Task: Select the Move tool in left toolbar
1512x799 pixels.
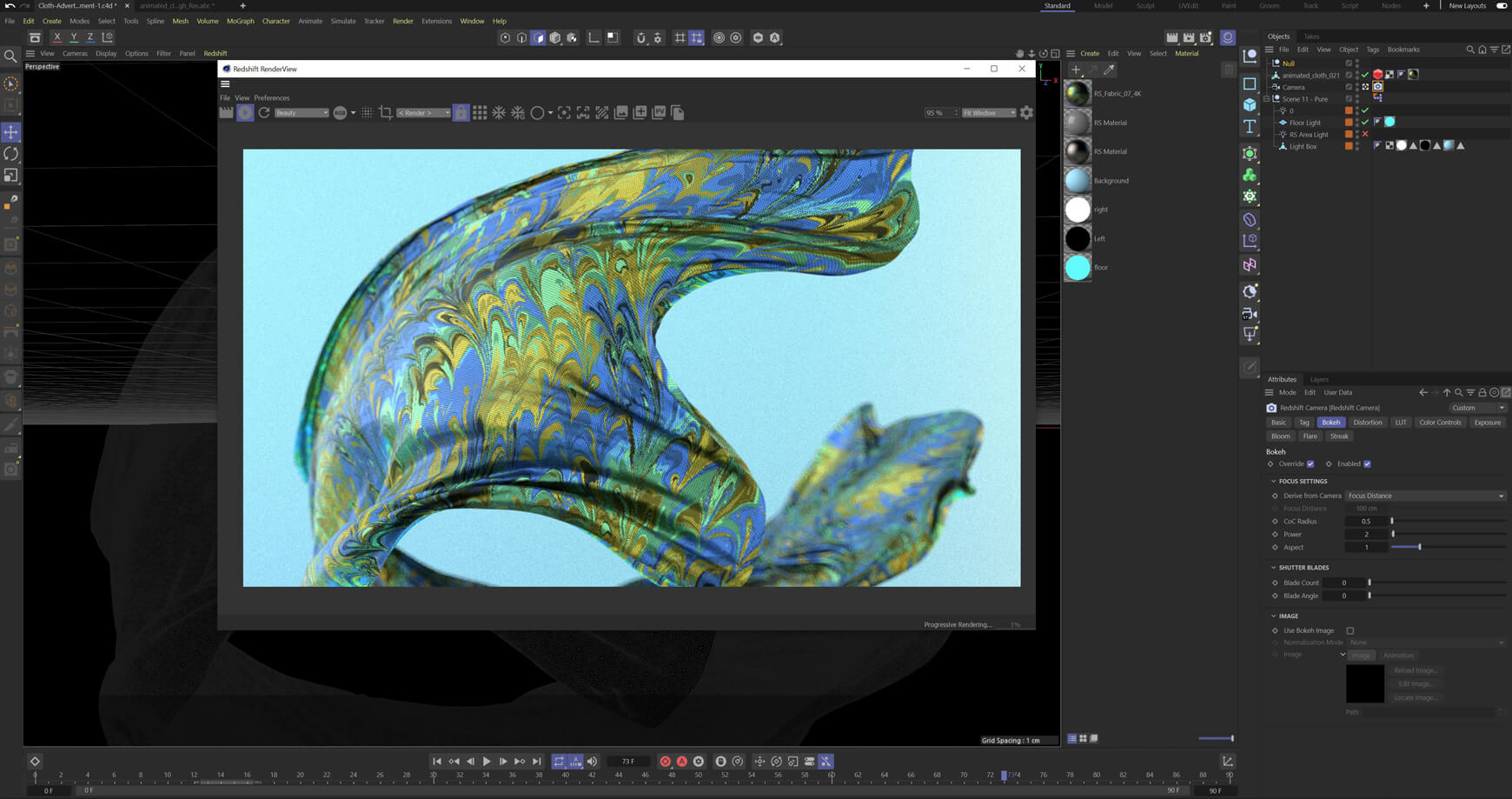Action: [11, 132]
